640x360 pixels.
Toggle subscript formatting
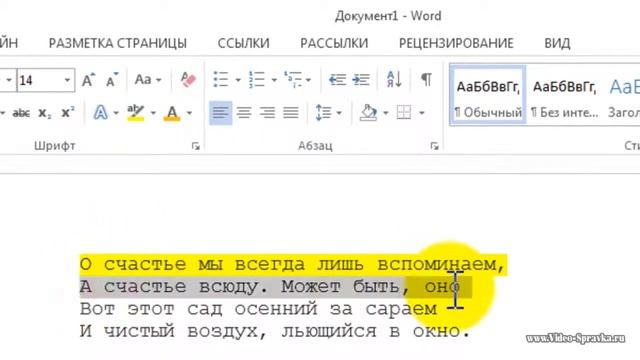point(44,113)
